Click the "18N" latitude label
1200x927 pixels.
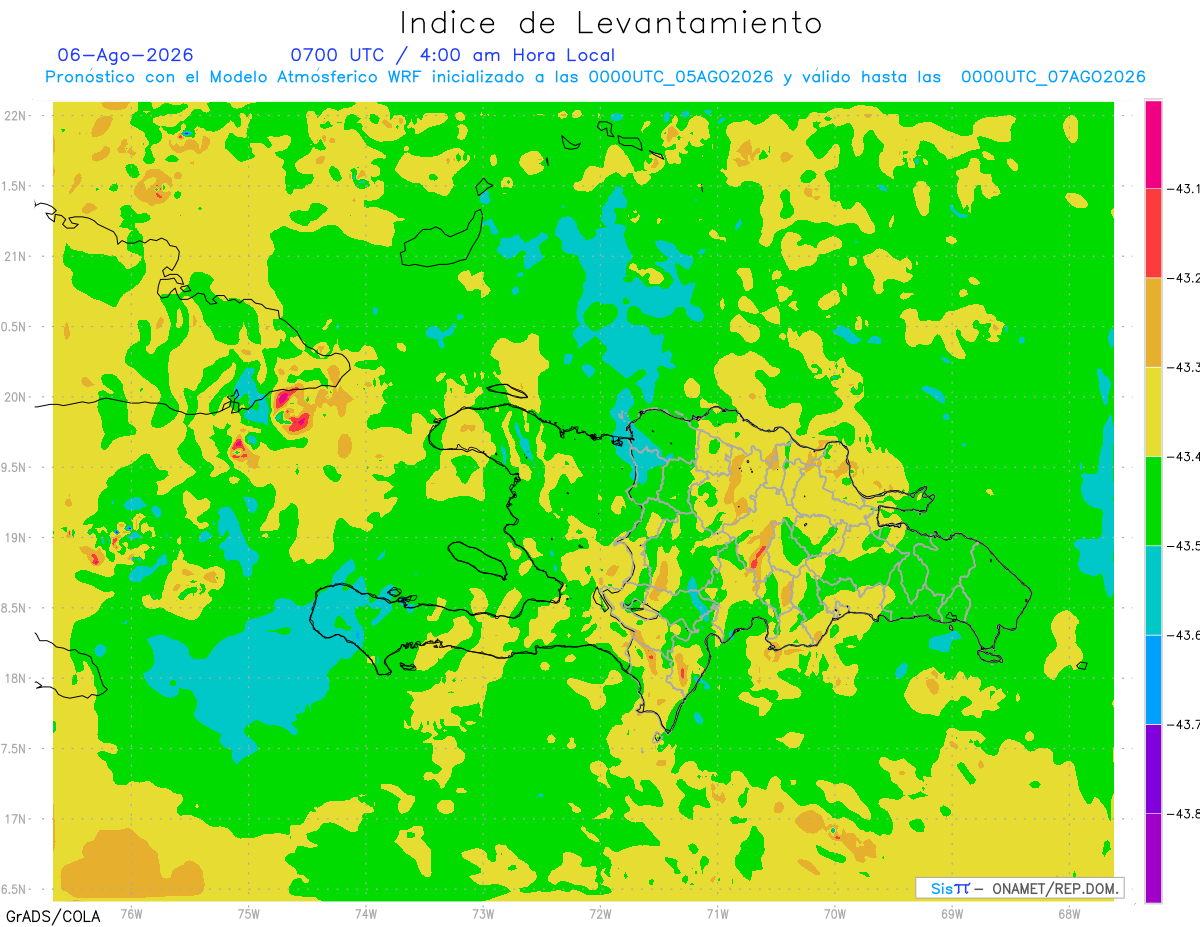15,678
